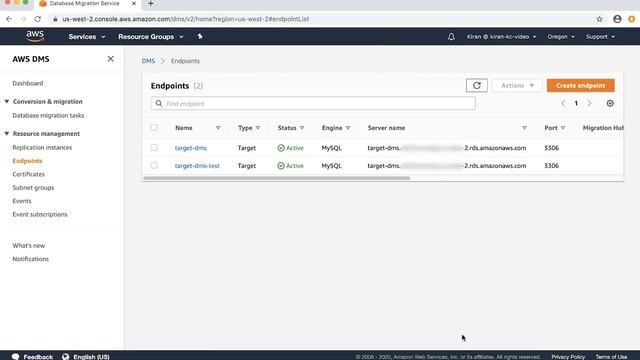
Task: Select the target-dms row checkbox
Action: pyautogui.click(x=154, y=147)
